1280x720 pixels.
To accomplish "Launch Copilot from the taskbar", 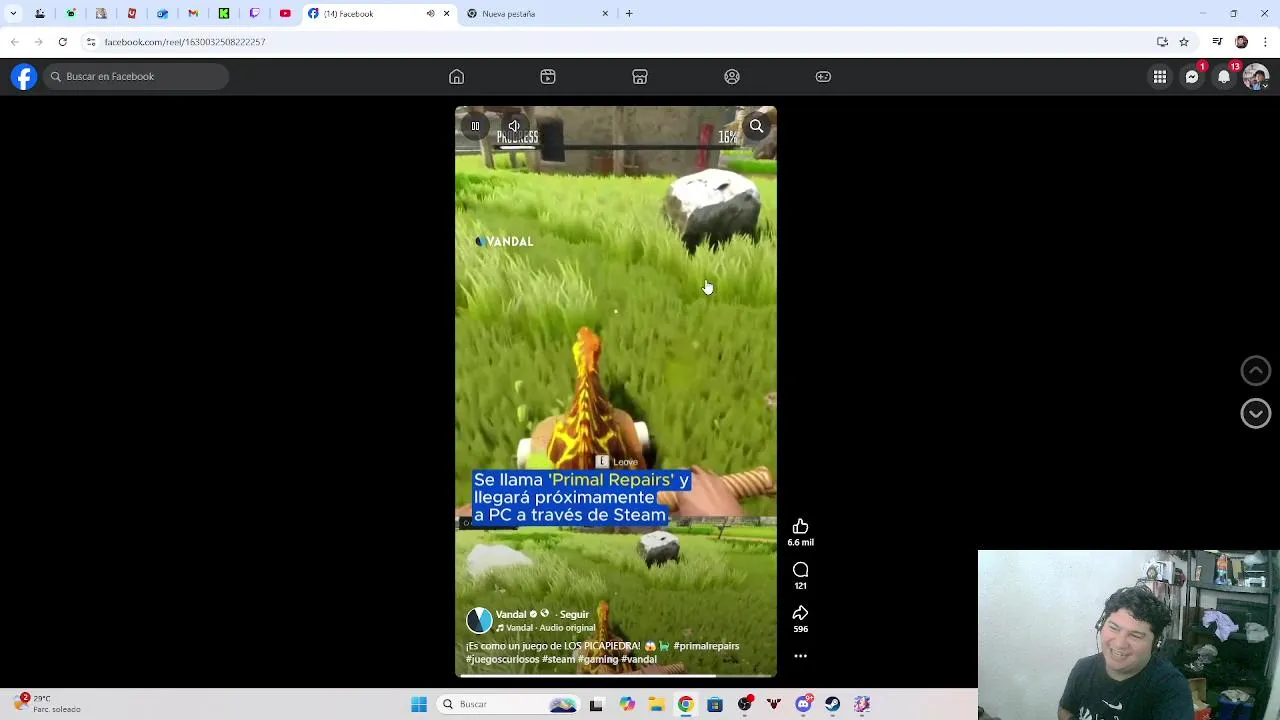I will click(627, 705).
